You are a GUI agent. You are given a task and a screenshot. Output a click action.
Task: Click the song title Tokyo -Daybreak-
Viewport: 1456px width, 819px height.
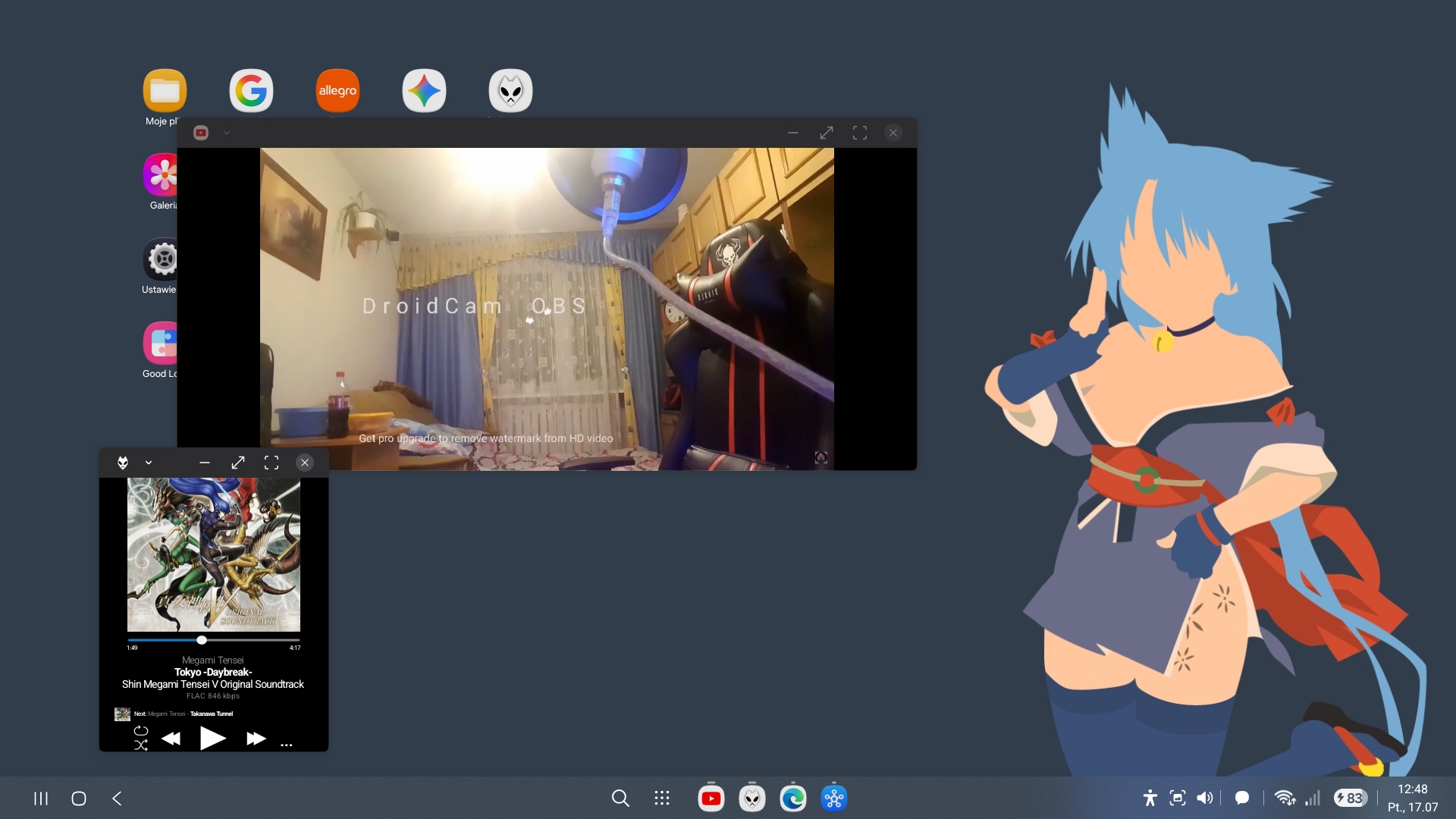point(213,672)
